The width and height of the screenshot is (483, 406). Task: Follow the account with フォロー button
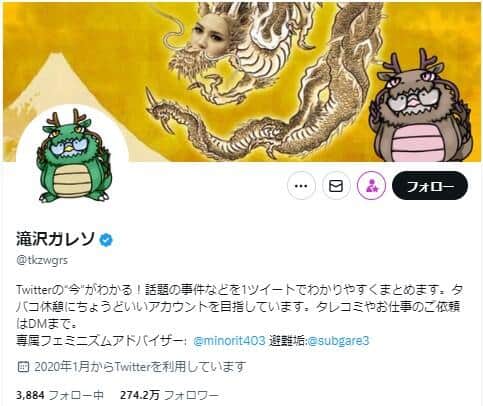coord(430,186)
